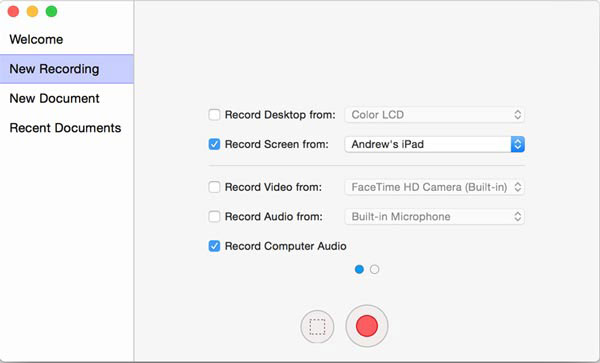600x363 pixels.
Task: Click the Record Video from label
Action: tap(273, 187)
